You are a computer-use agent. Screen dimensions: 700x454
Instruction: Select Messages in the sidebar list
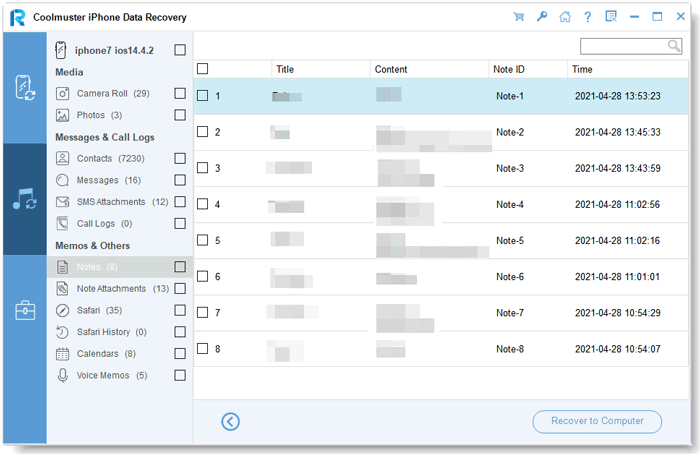pyautogui.click(x=96, y=180)
